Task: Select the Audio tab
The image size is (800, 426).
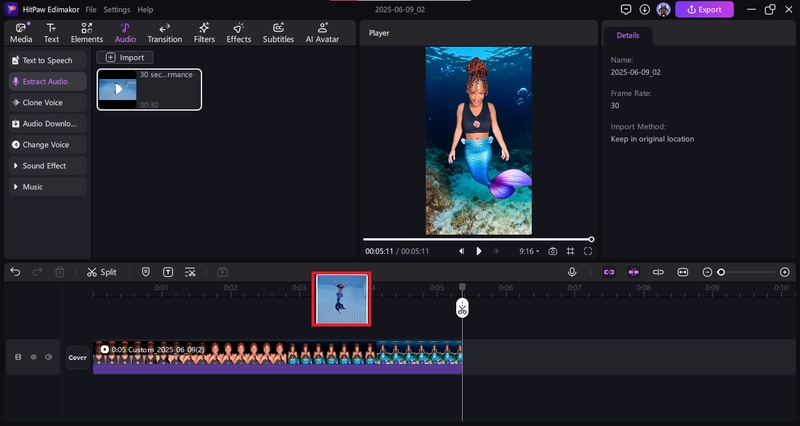Action: pyautogui.click(x=125, y=33)
